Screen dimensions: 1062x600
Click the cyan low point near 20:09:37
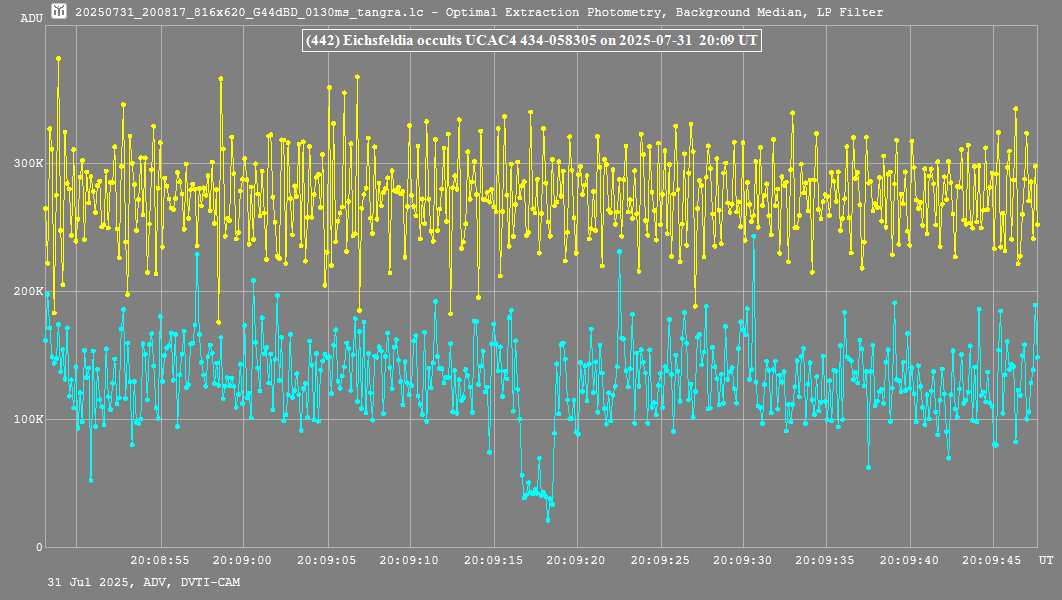point(868,467)
